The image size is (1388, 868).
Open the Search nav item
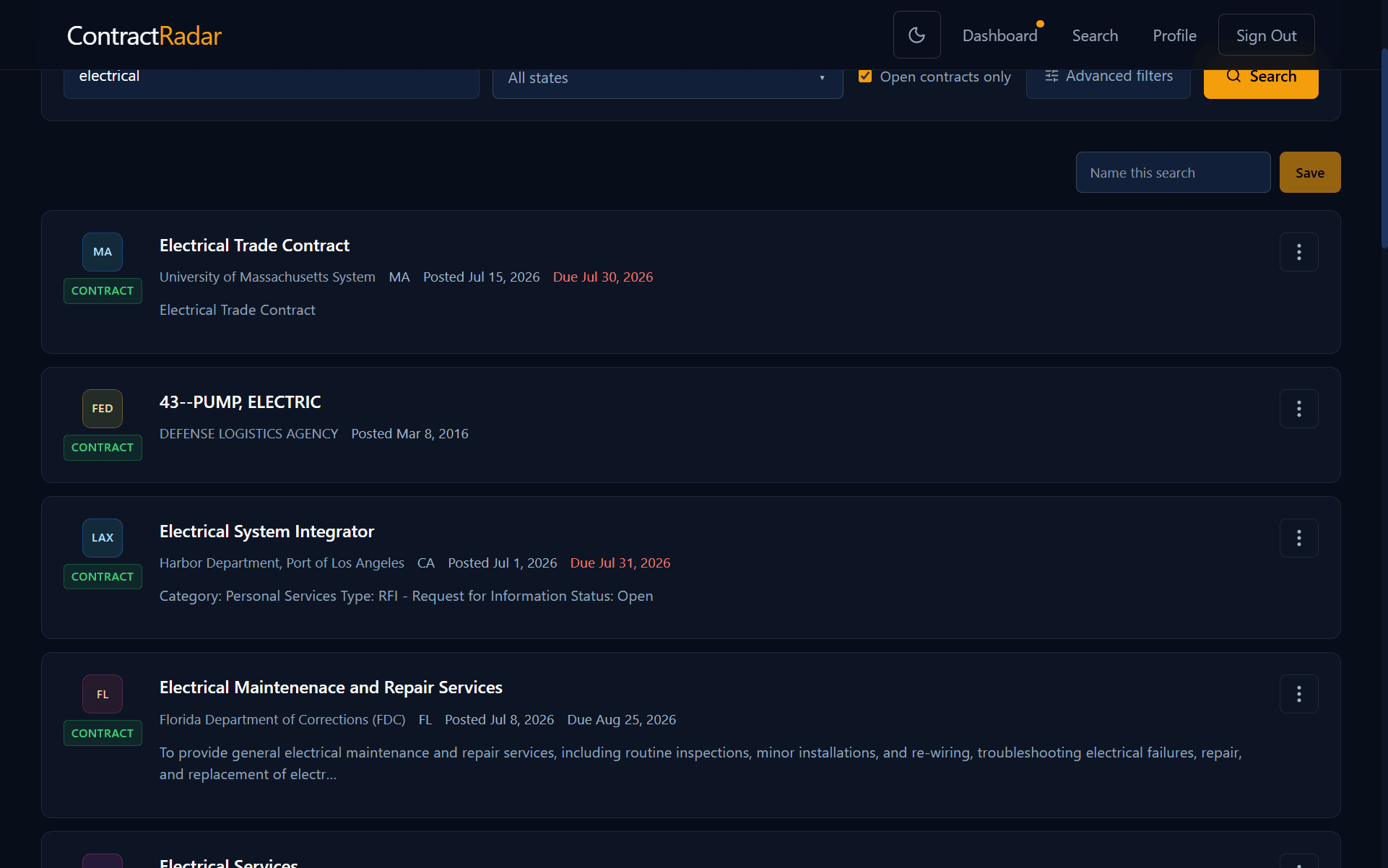pyautogui.click(x=1095, y=35)
